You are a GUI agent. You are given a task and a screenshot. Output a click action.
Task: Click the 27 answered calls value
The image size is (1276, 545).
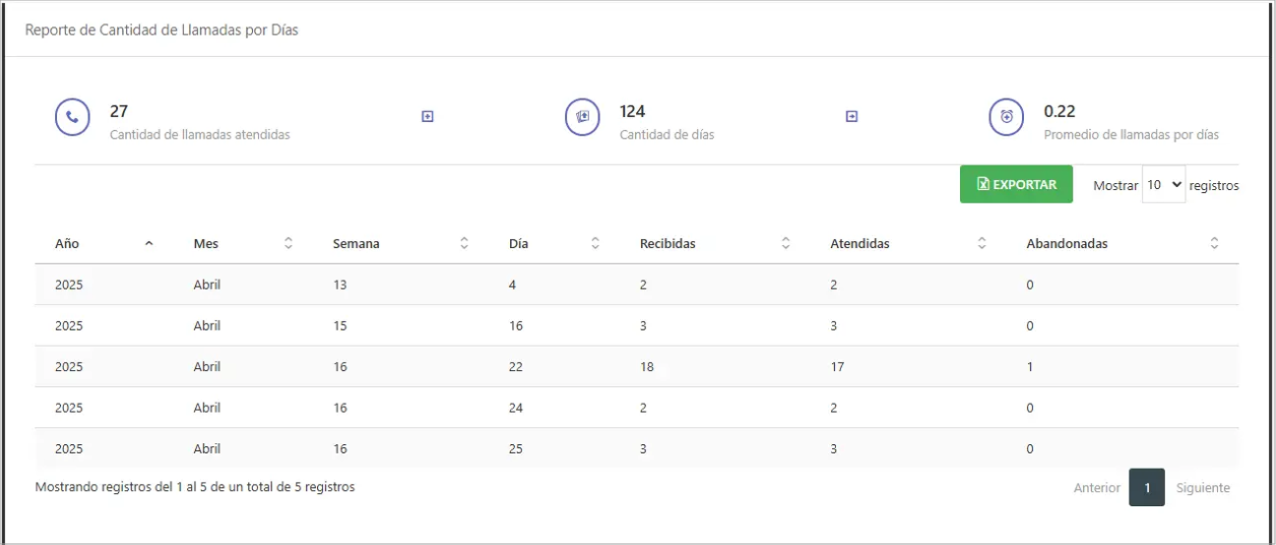tap(119, 111)
